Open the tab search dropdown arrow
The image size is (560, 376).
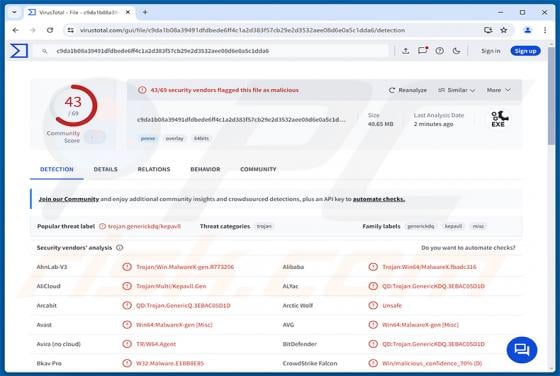14,12
